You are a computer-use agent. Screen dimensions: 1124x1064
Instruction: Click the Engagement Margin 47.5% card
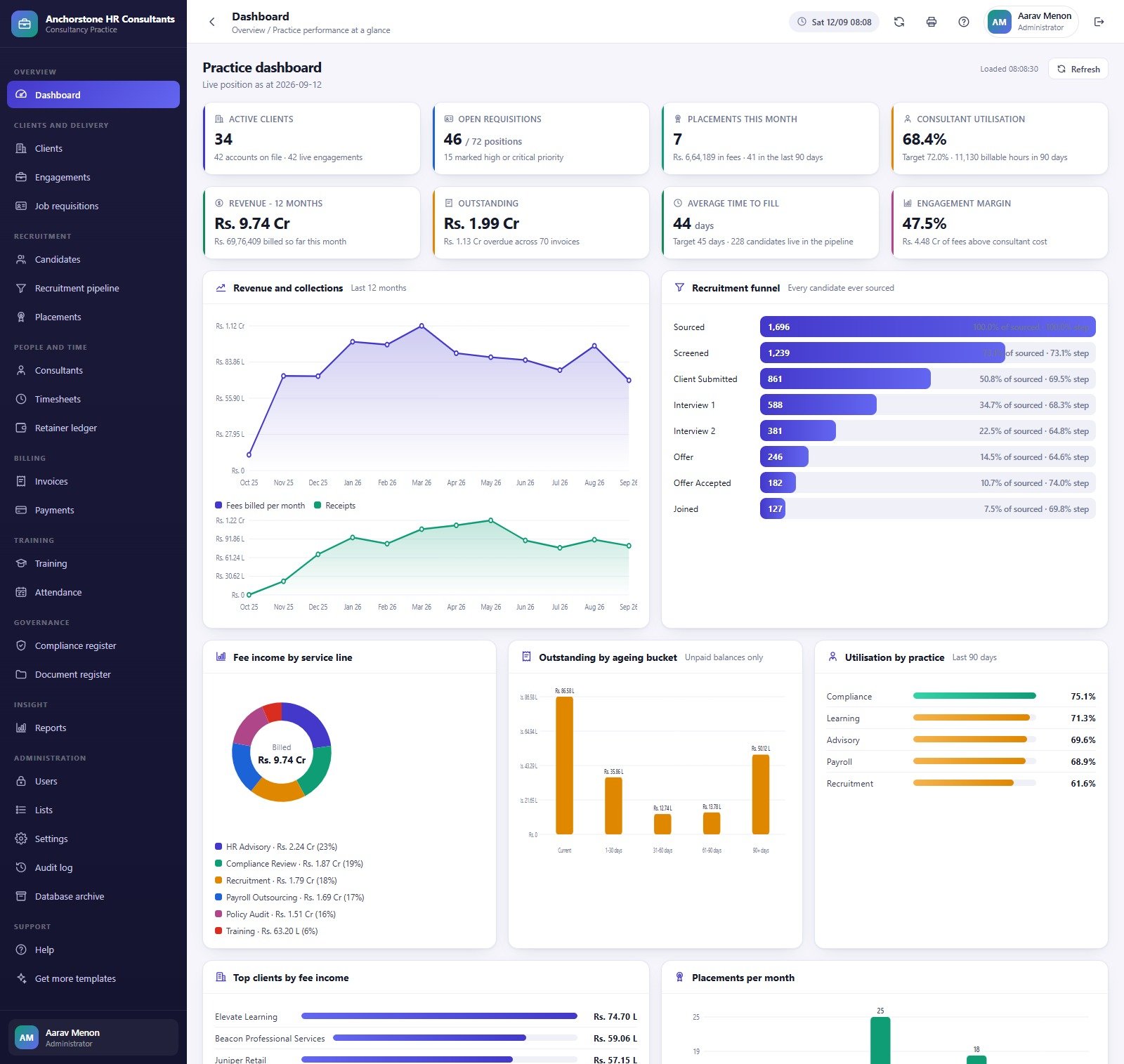point(1000,223)
